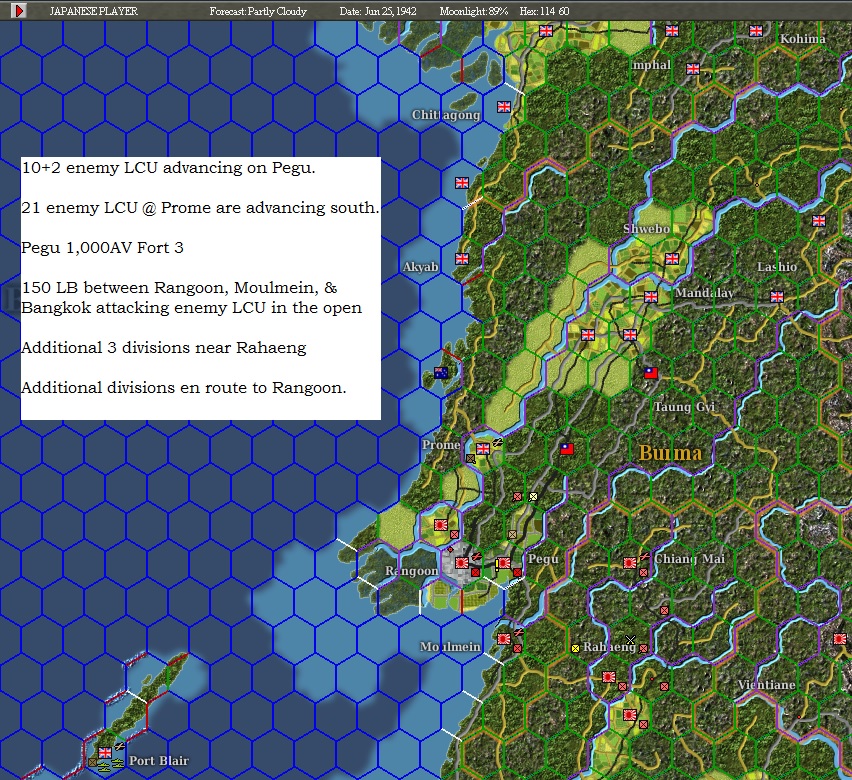Select Chinese flag near Taung Gyi
This screenshot has width=852, height=780.
point(651,373)
